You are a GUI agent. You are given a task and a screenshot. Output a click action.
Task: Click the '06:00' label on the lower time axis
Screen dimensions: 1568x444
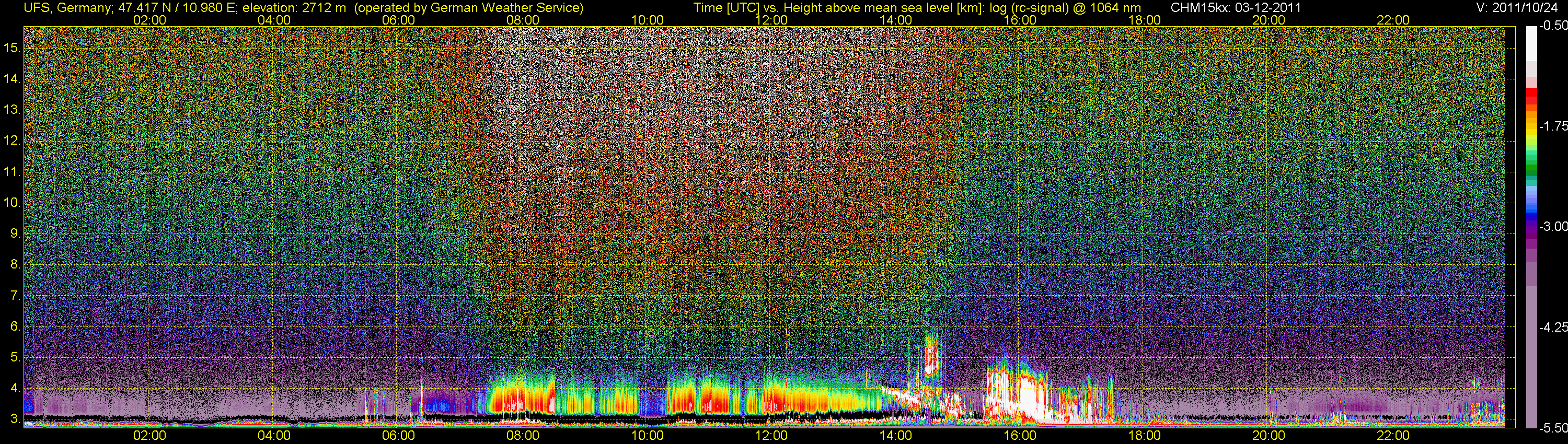[398, 436]
